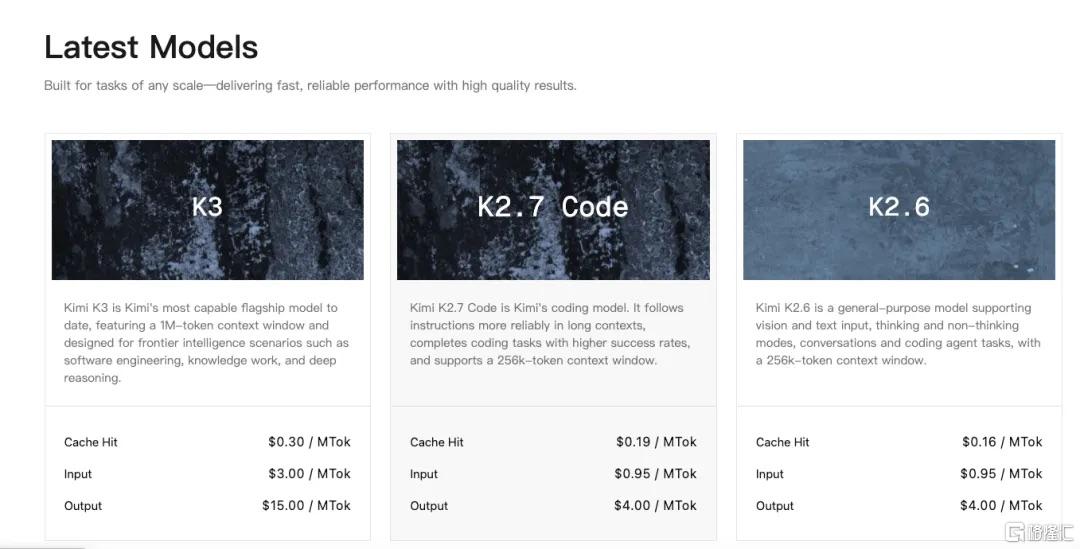Select the Kimi K3 description text
1080x549 pixels.
(207, 342)
